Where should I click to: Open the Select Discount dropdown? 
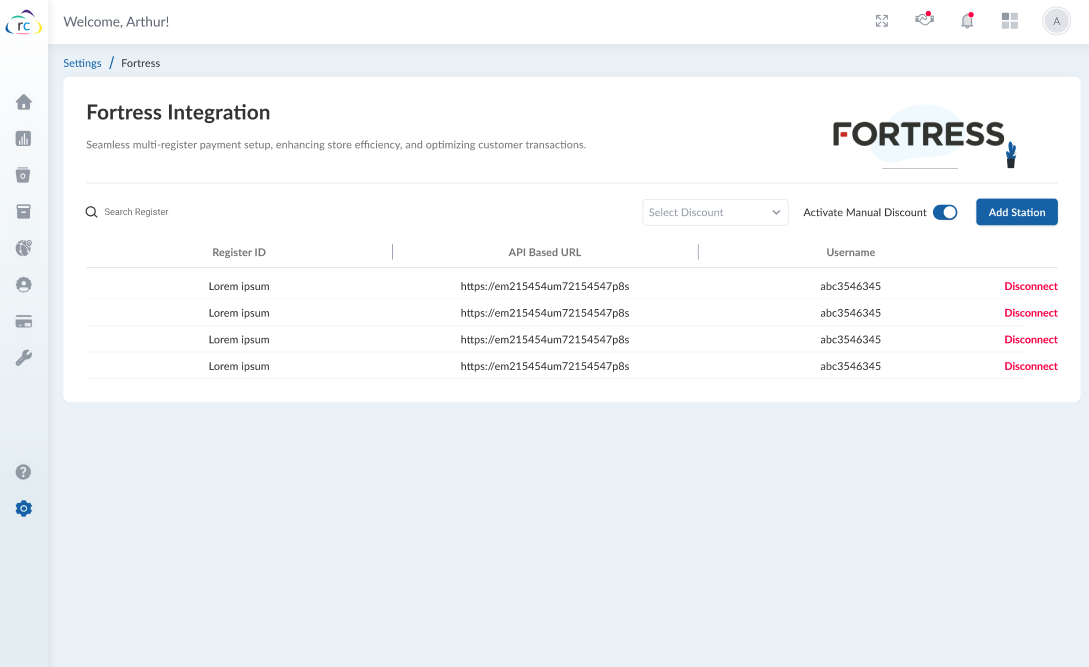(x=715, y=213)
